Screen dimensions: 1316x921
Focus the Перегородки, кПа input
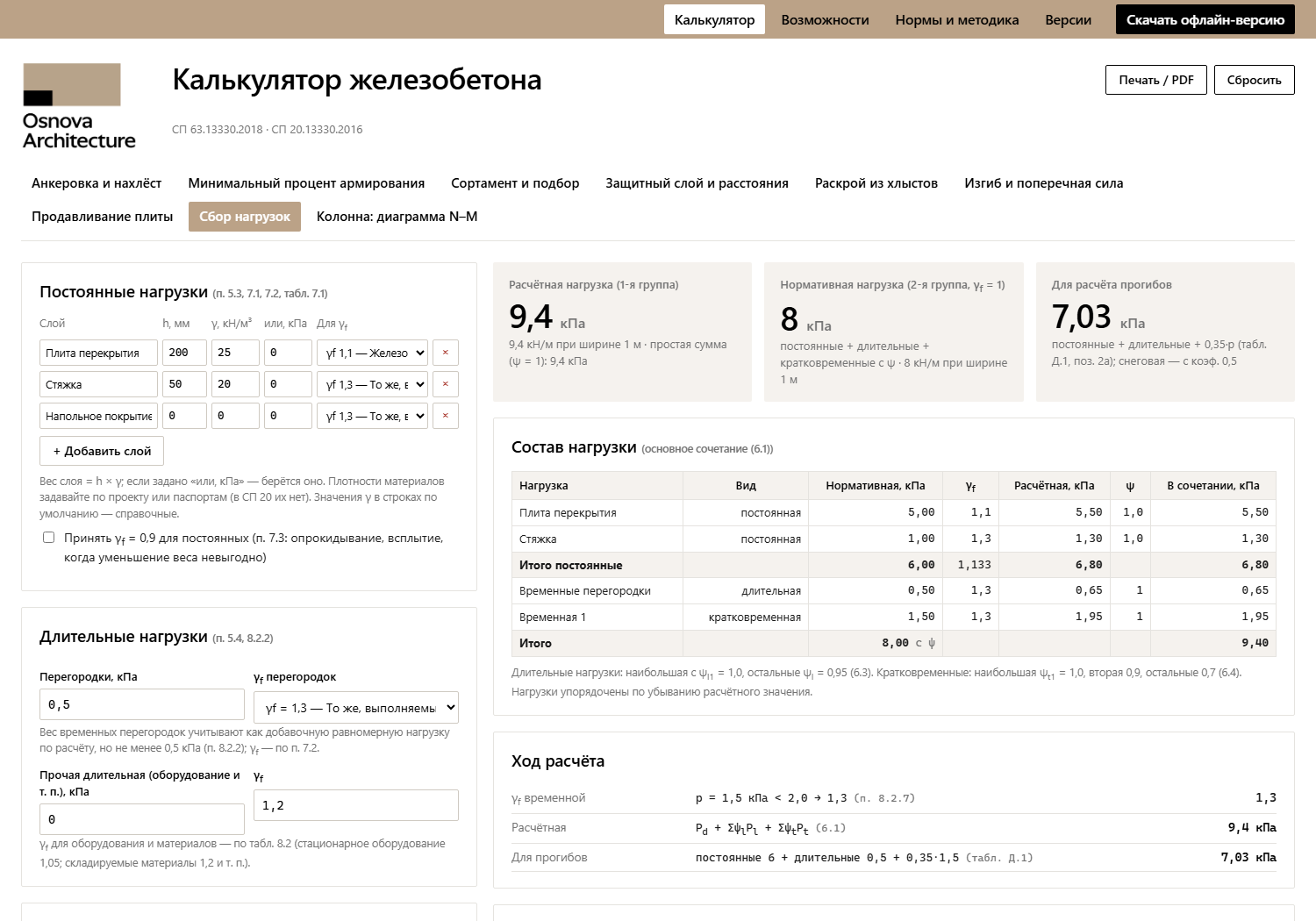pos(142,704)
